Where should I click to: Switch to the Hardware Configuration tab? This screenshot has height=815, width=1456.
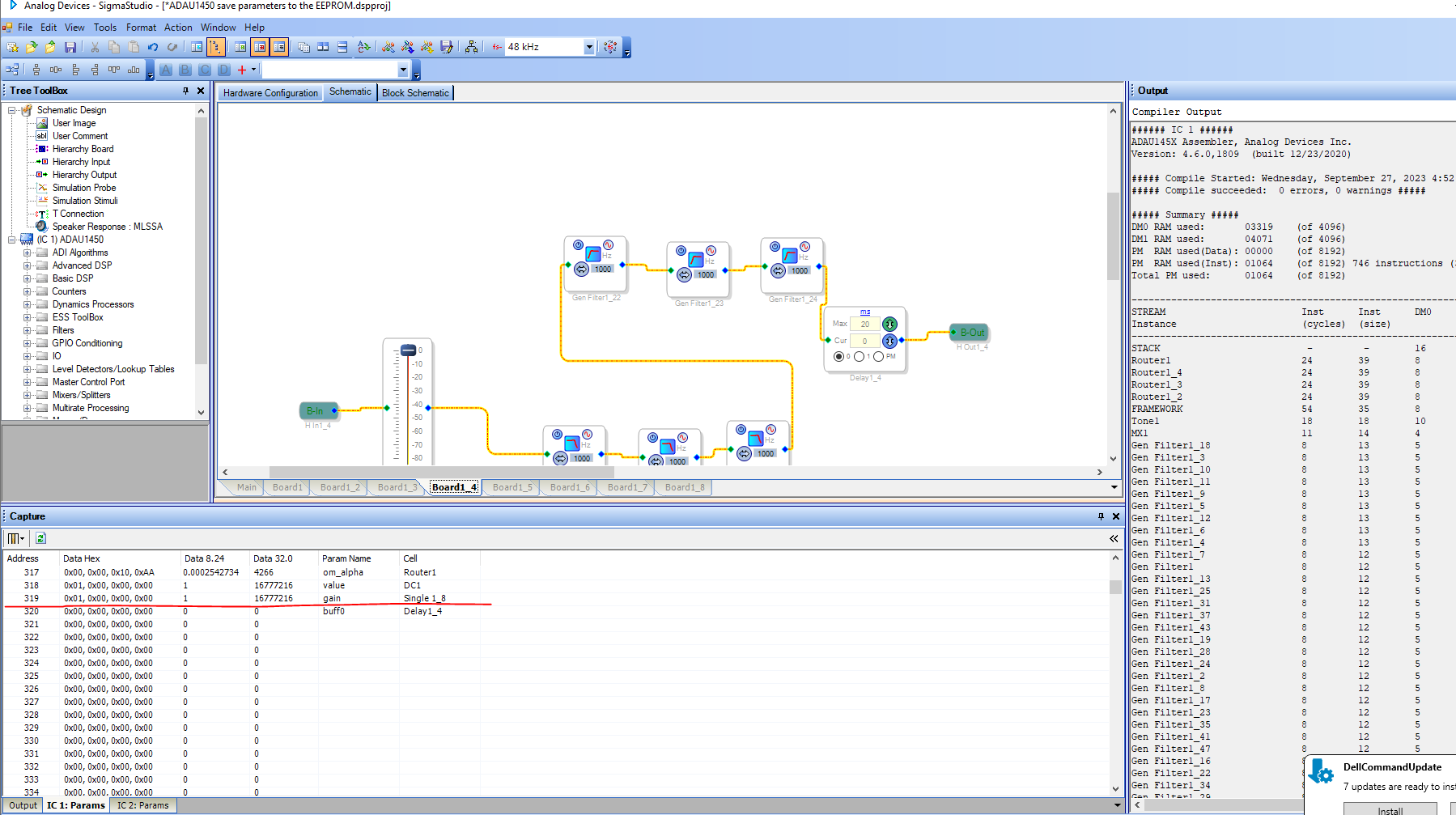coord(270,93)
